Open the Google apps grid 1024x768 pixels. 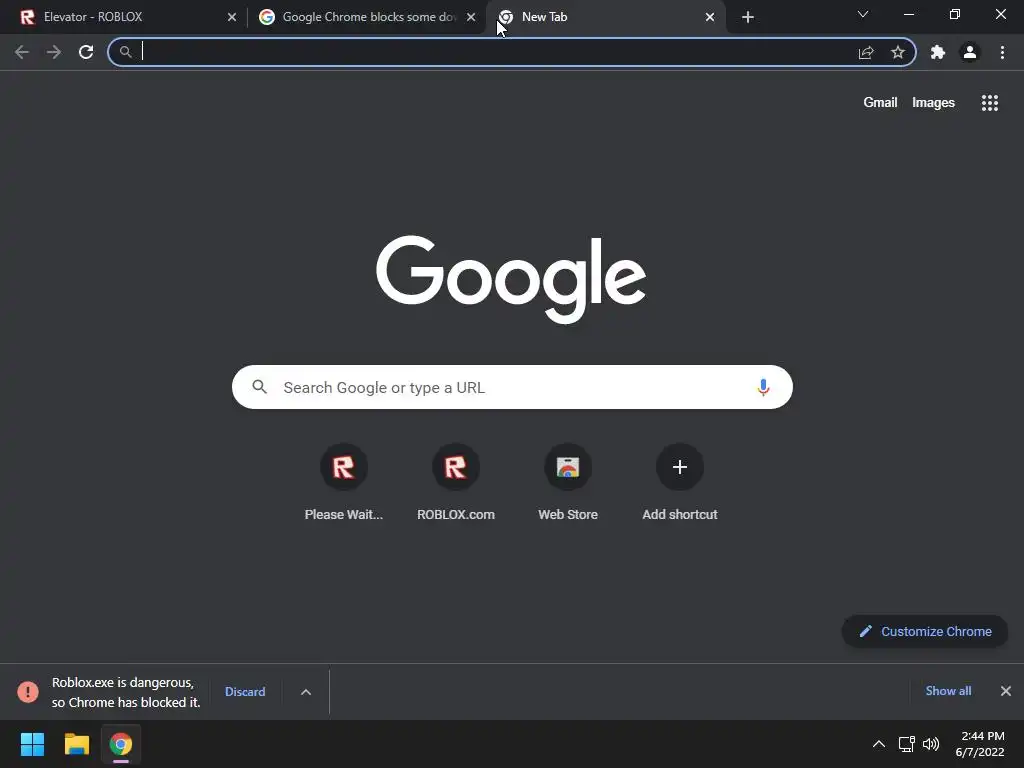(990, 103)
